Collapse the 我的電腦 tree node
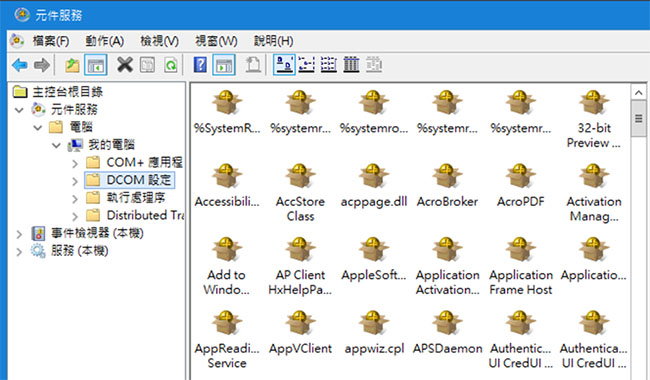Image resolution: width=650 pixels, height=380 pixels. 56,145
